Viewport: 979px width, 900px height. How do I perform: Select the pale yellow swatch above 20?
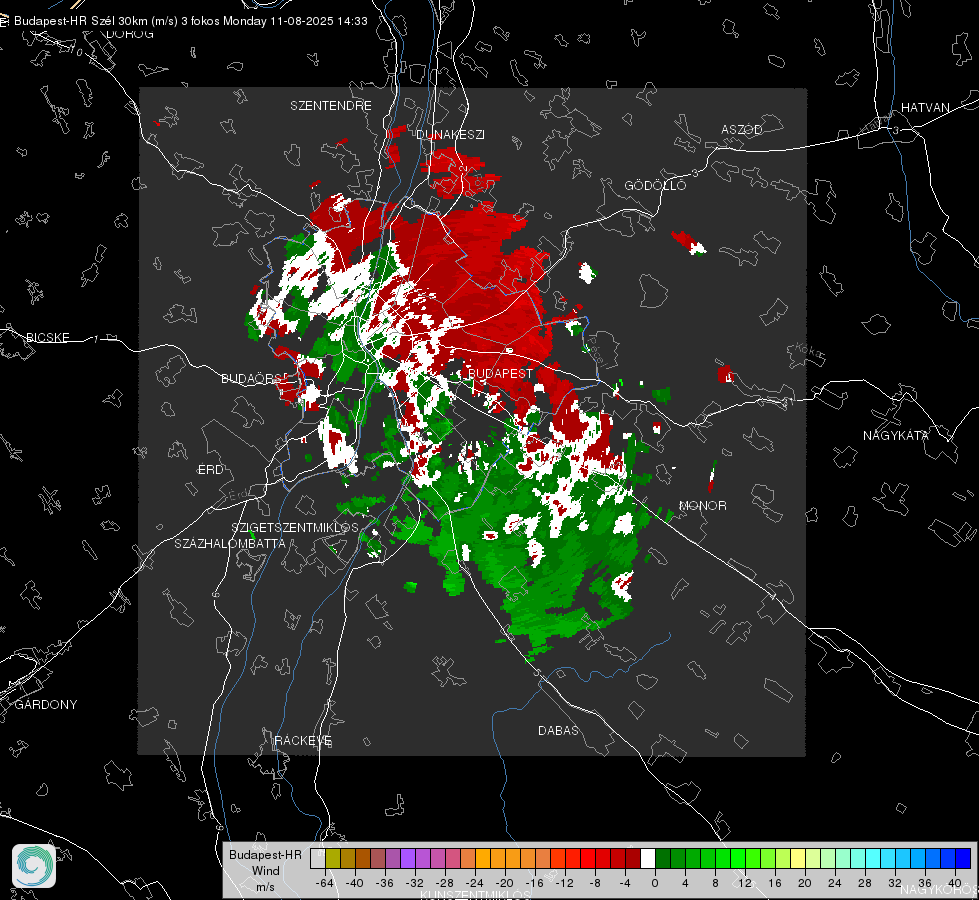pos(798,858)
